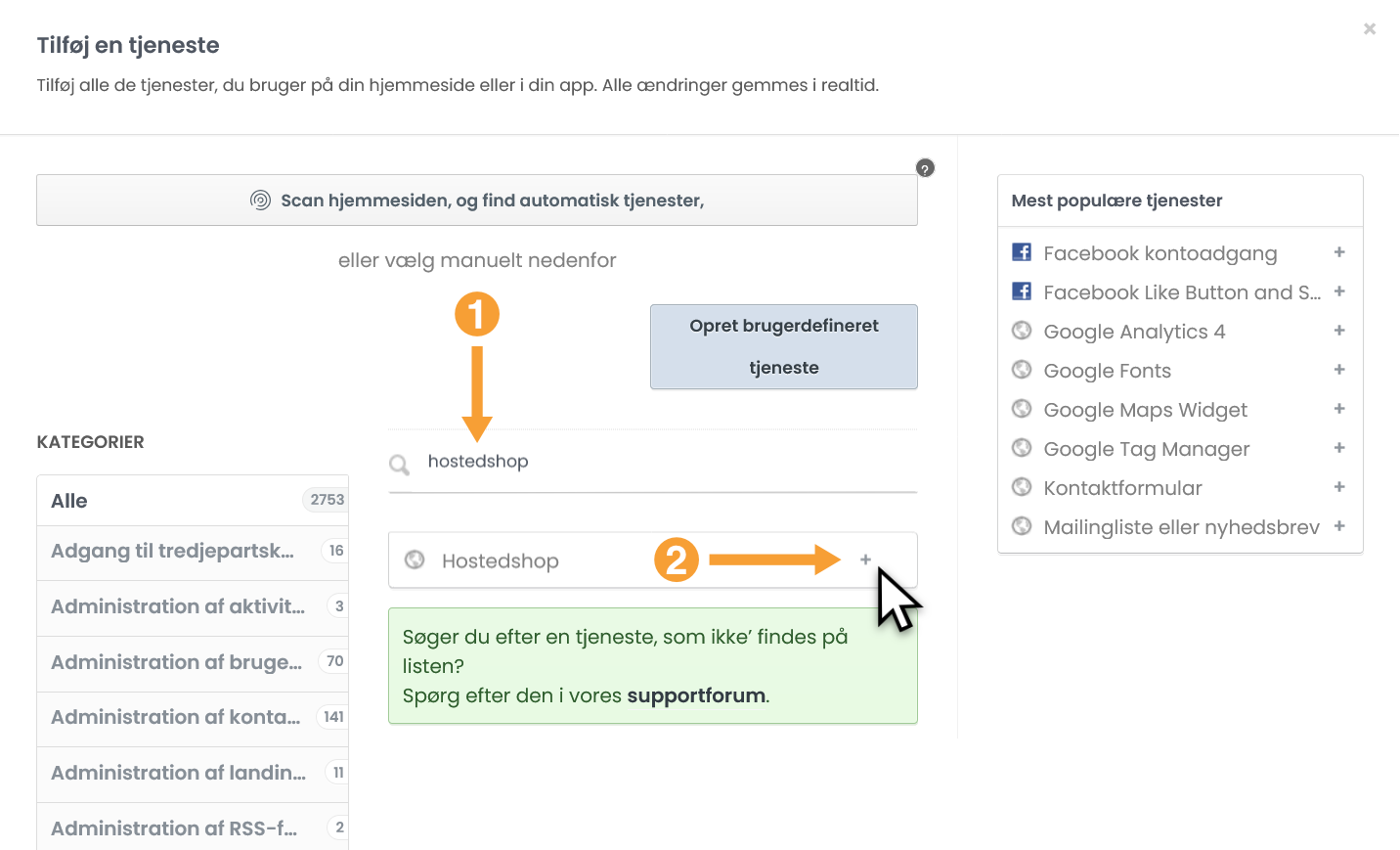Add Google Analytics 4 with plus
1400x850 pixels.
(x=1339, y=331)
